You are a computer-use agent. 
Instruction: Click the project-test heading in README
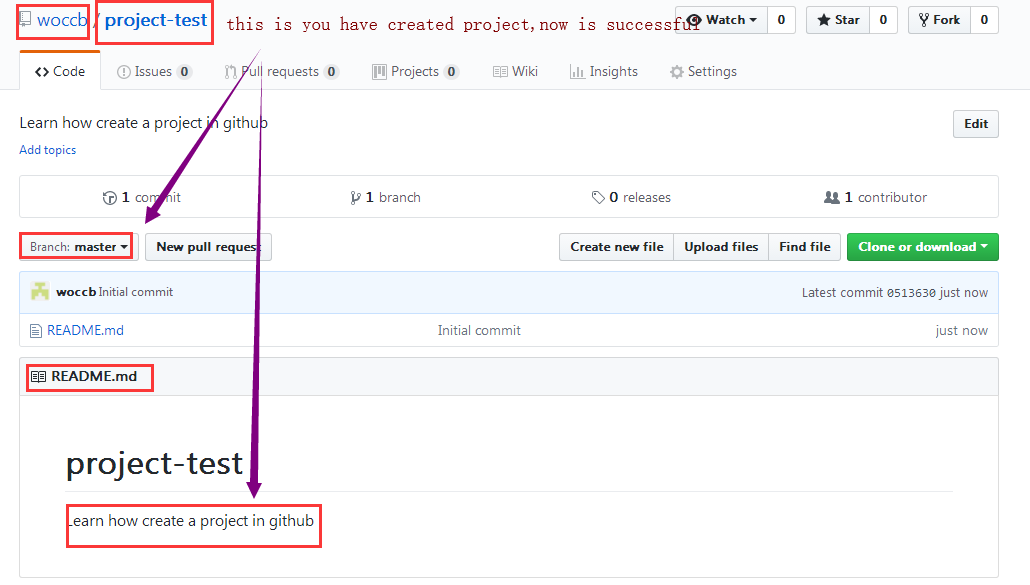(x=154, y=464)
